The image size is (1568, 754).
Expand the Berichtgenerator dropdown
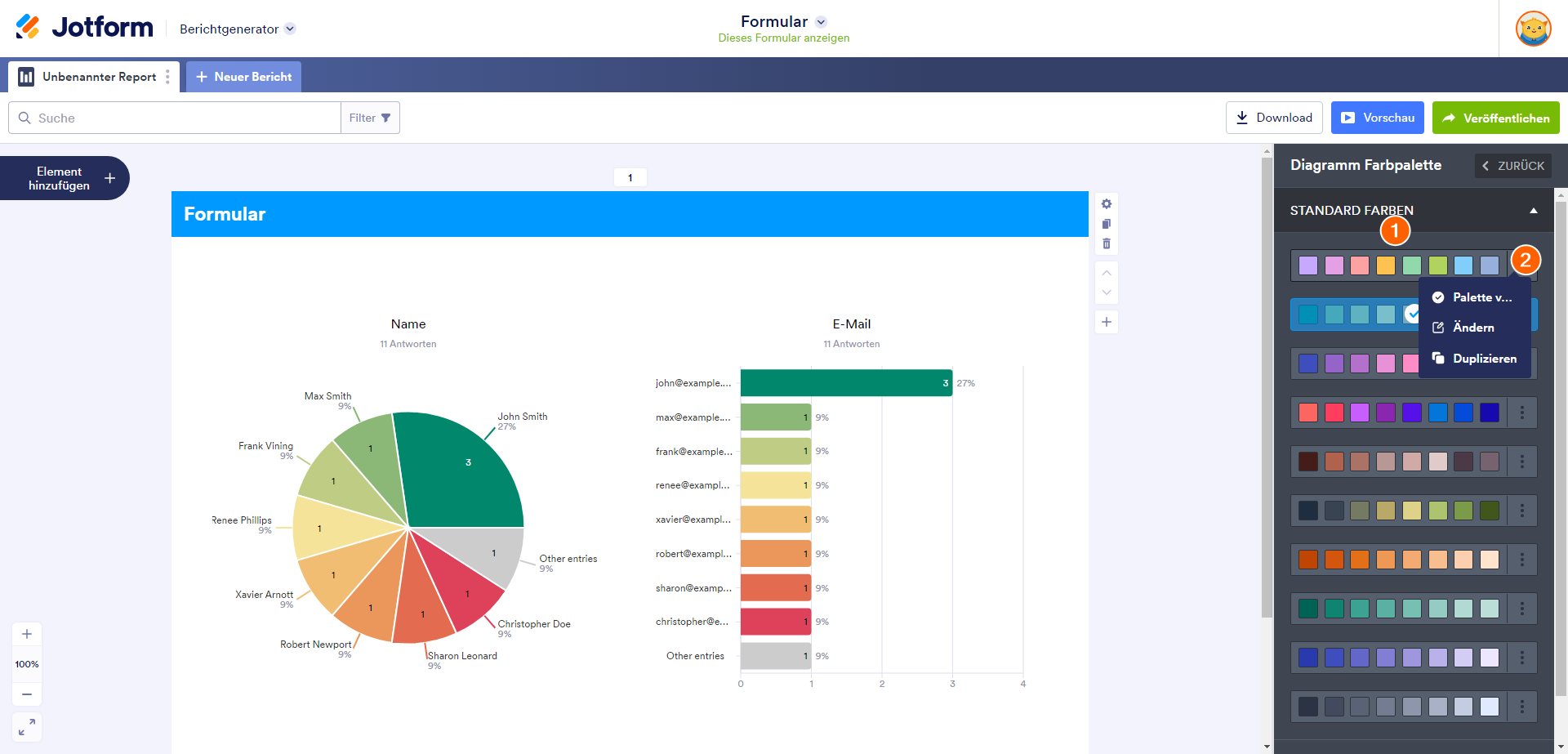[290, 29]
